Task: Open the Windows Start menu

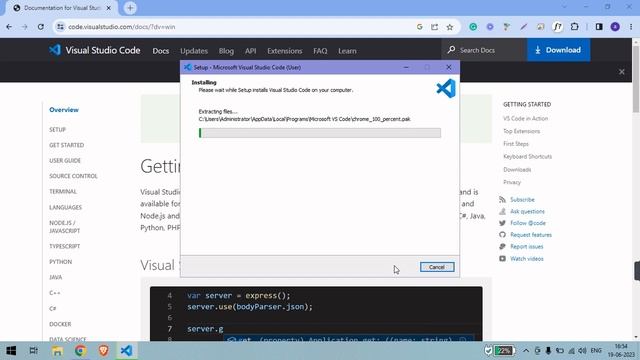Action: [x=11, y=351]
